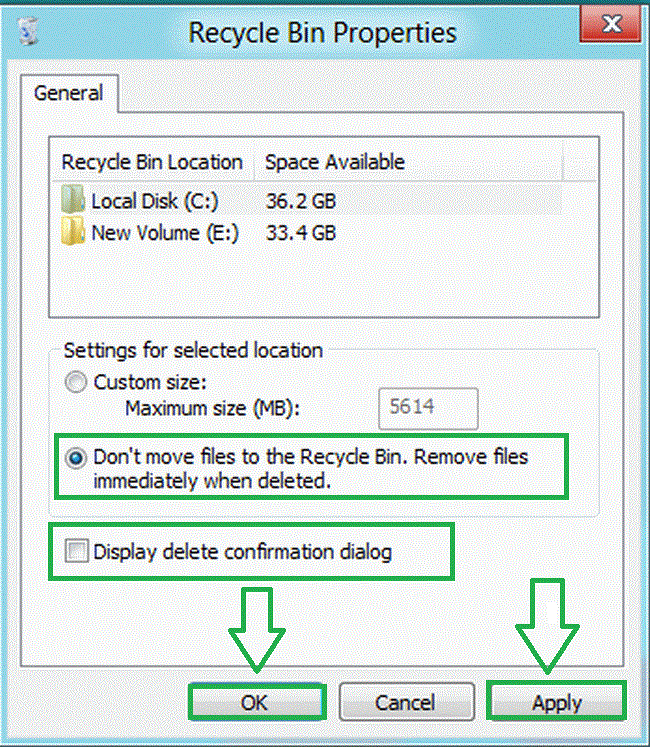The image size is (650, 747).
Task: Select Don't move files to Recycle Bin option
Action: coord(76,458)
